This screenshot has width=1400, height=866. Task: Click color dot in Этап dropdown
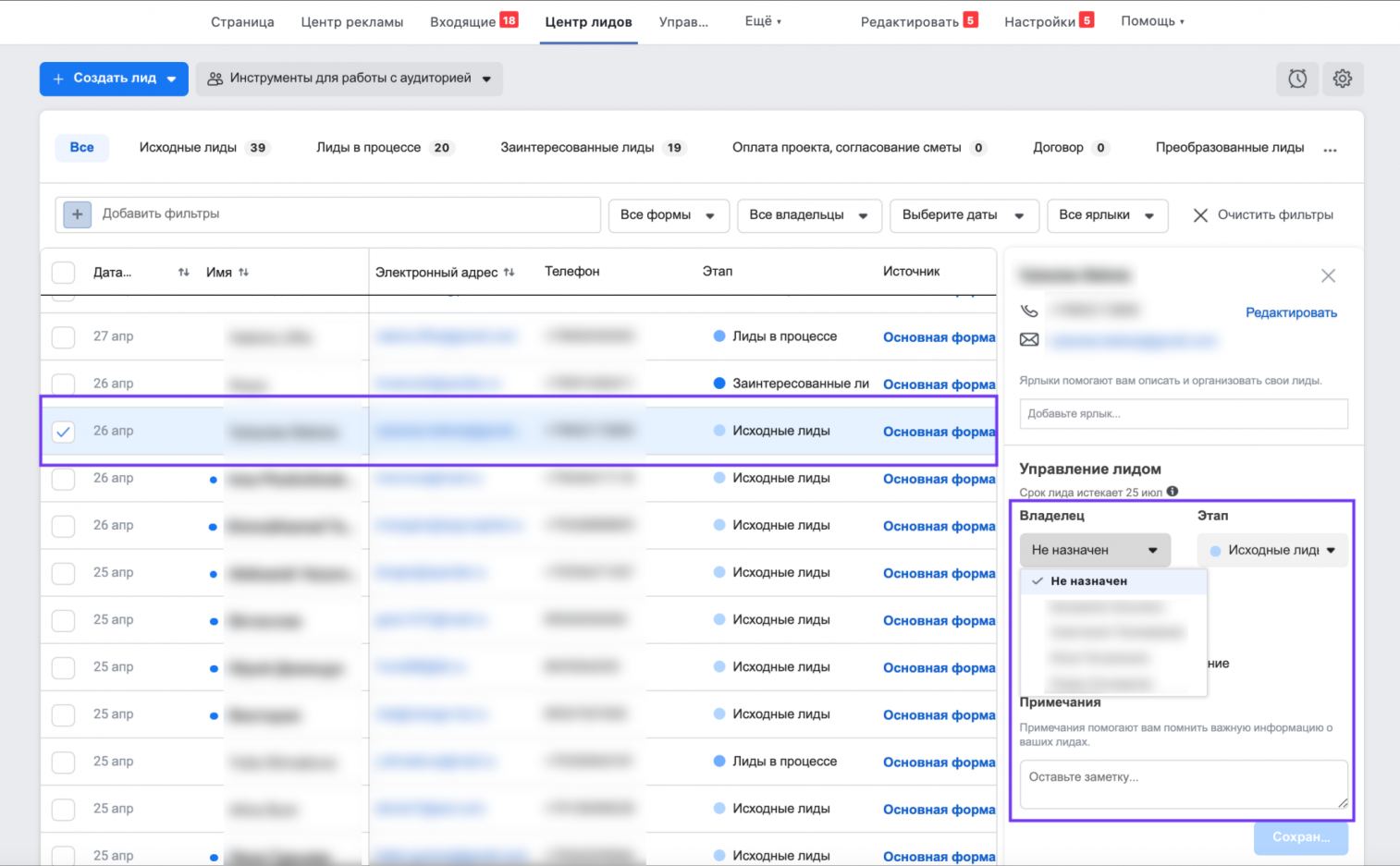(x=1216, y=551)
